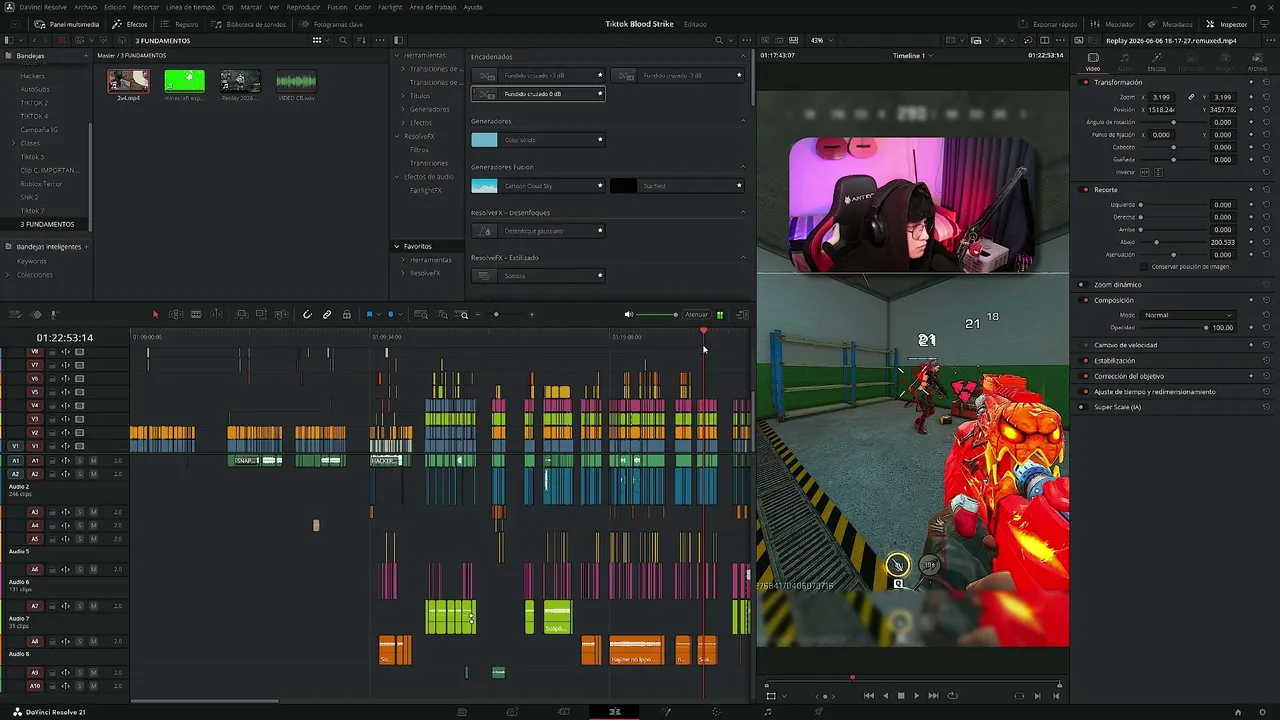Toggle the Recorte enable switch

point(1085,189)
